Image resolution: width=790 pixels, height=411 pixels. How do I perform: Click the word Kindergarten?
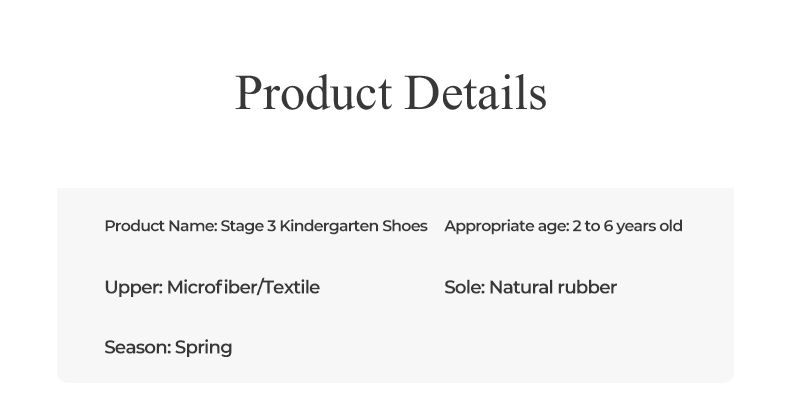pos(329,226)
